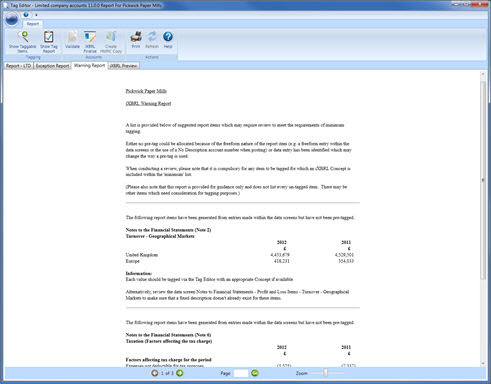Expand the quick access toolbar arrow
Viewport: 491px width, 384px height.
36,15
